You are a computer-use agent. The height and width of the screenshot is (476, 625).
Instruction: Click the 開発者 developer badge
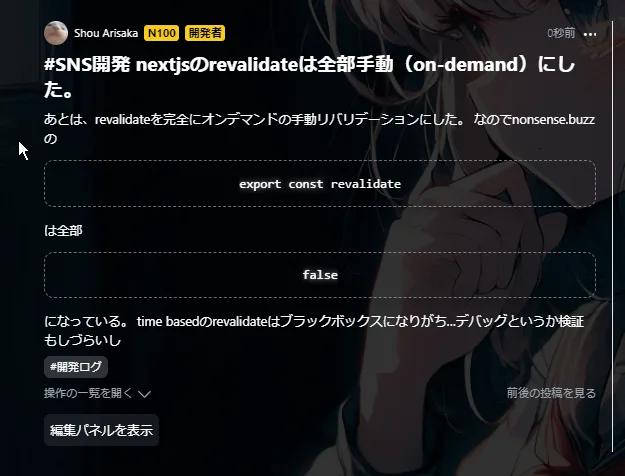point(205,33)
